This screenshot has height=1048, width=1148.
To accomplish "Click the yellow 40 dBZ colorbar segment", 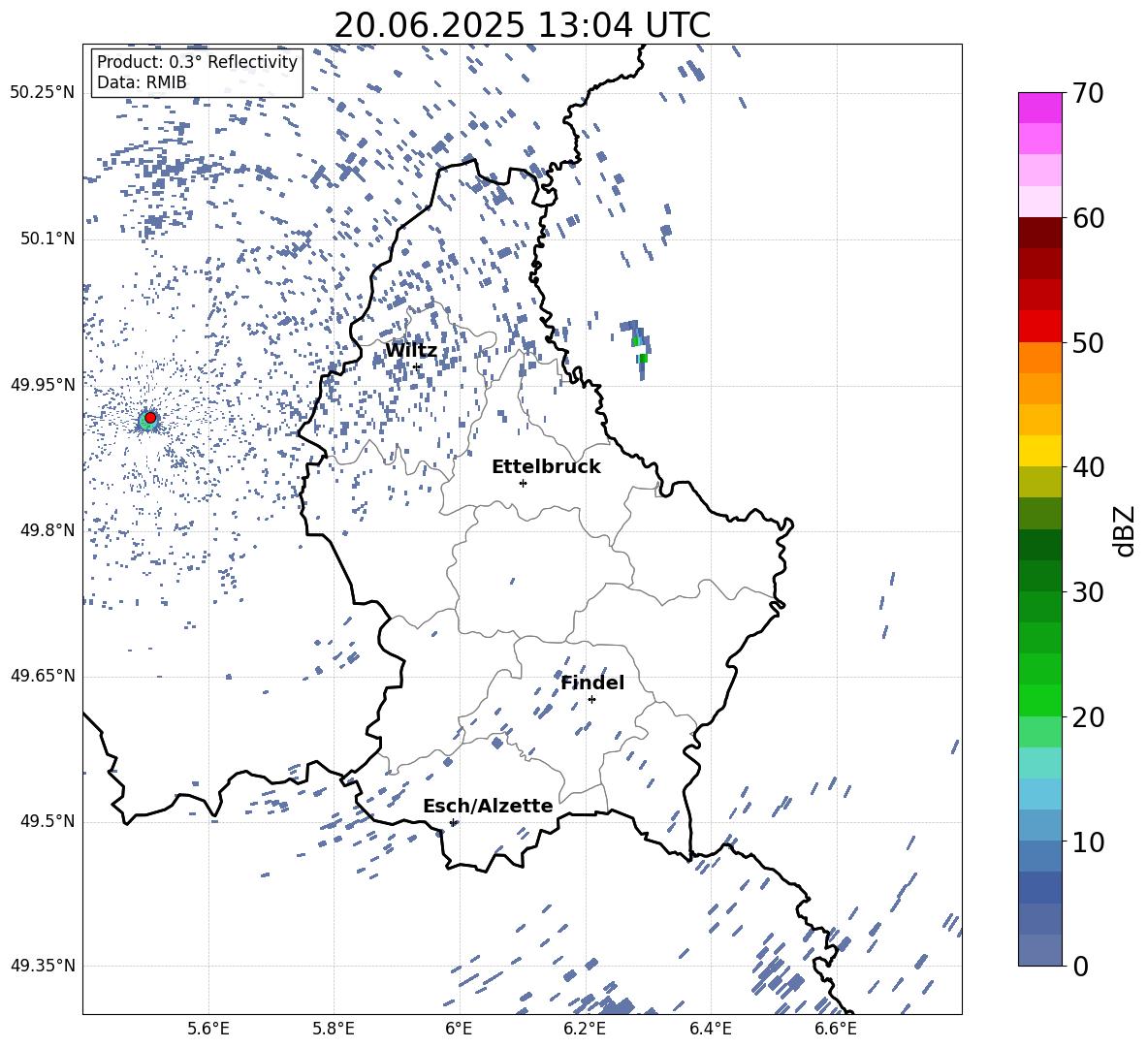I will point(1039,451).
